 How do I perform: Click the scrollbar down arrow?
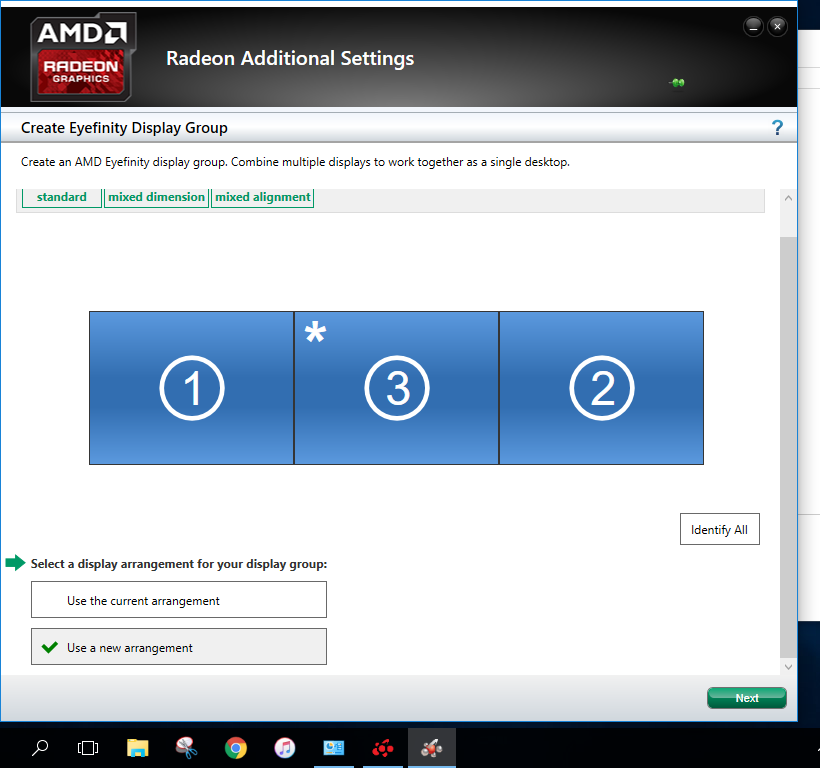788,667
